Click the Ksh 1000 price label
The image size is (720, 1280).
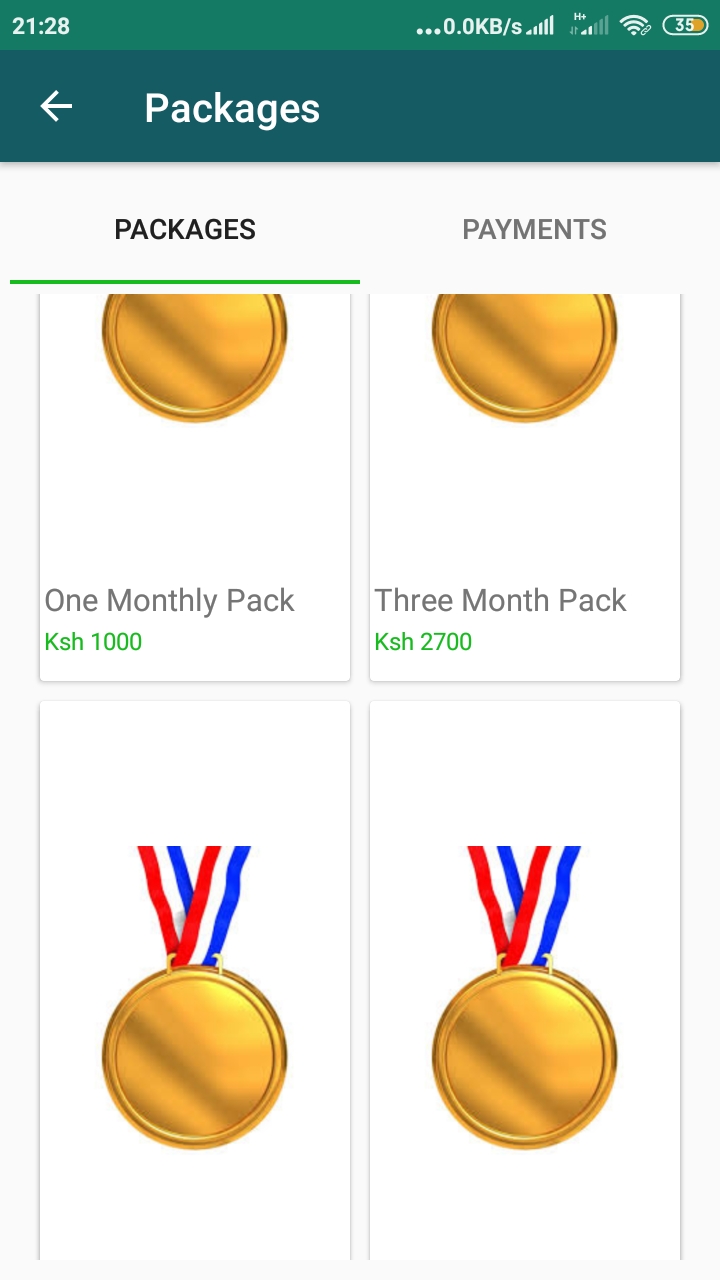pos(93,642)
